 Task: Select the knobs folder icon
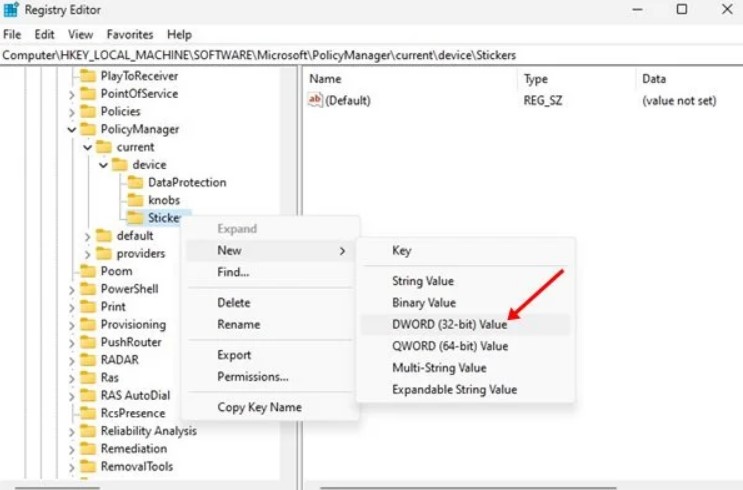point(135,200)
